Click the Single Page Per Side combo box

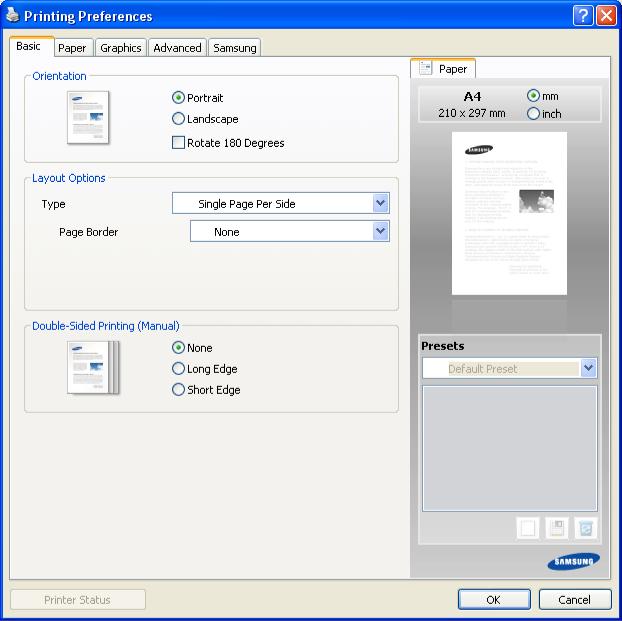pos(281,203)
